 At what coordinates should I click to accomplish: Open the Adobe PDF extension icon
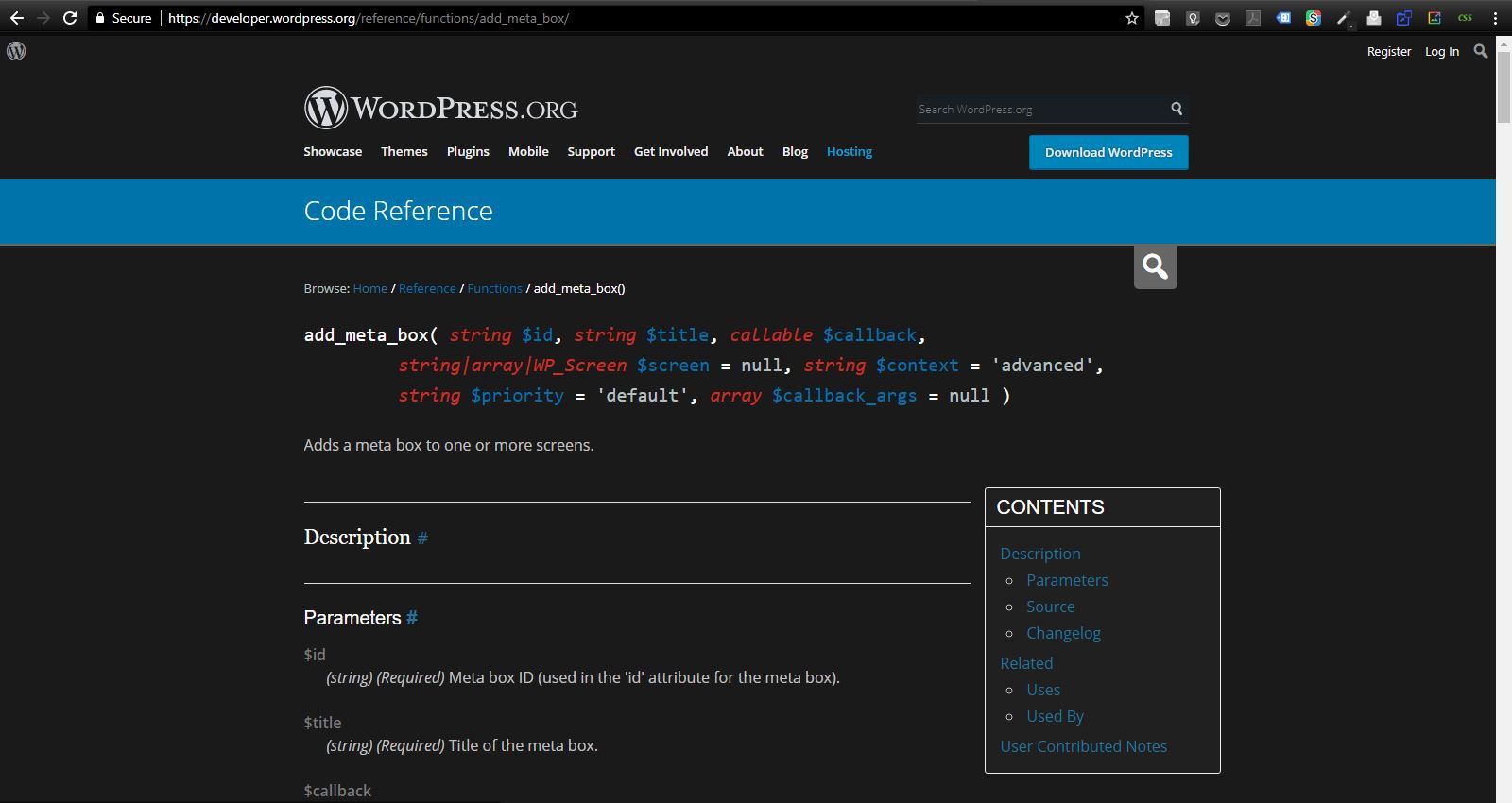click(x=1253, y=18)
